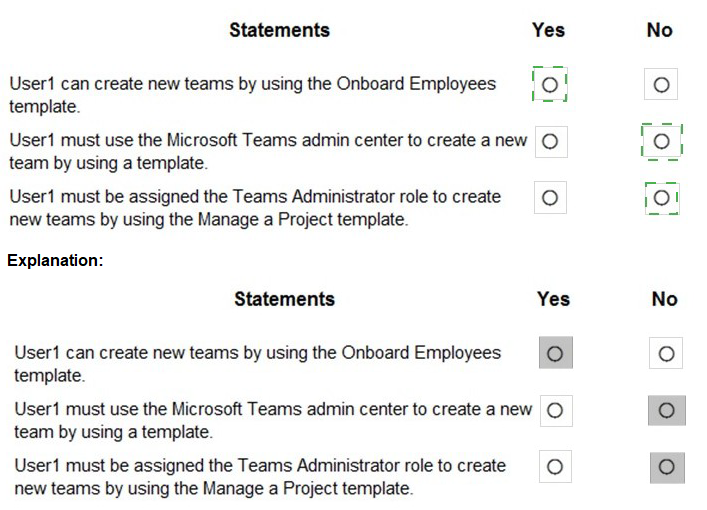This screenshot has height=510, width=707.
Task: Select Yes for Onboard Employees in top table
Action: pos(549,85)
